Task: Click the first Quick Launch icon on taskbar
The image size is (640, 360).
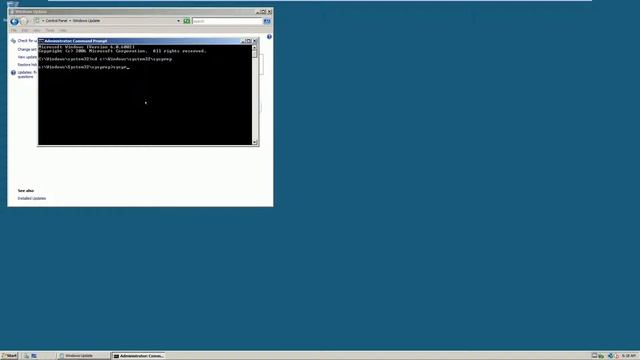Action: point(26,356)
